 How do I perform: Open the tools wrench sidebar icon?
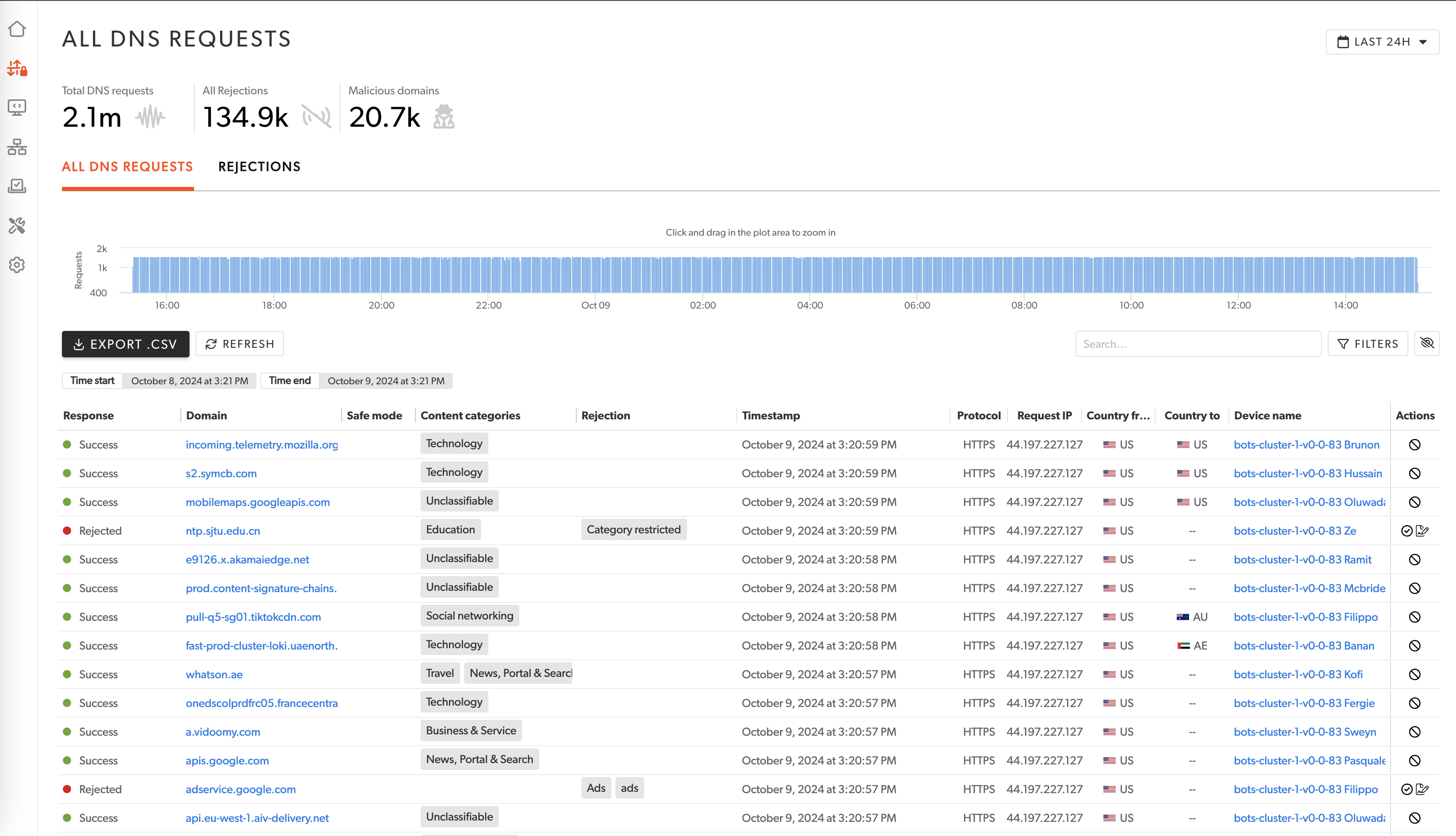[17, 226]
